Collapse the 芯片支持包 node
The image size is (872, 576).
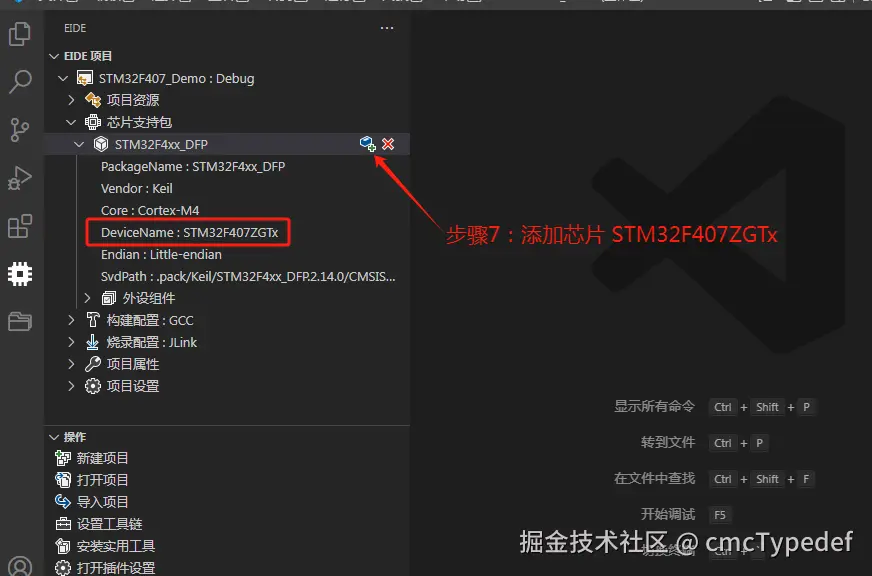tap(71, 122)
